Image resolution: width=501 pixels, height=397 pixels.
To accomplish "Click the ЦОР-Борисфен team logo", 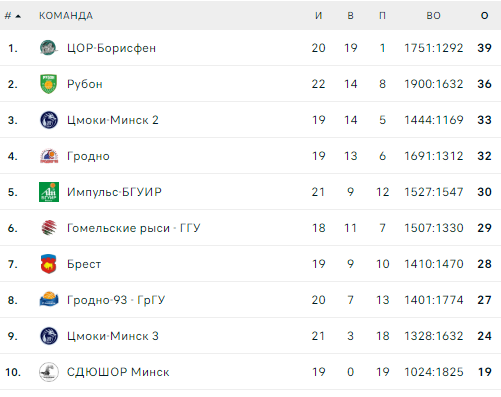I will [49, 48].
